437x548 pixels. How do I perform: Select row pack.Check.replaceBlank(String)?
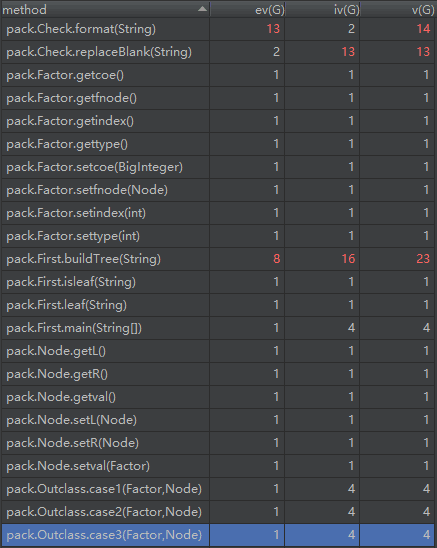point(218,52)
